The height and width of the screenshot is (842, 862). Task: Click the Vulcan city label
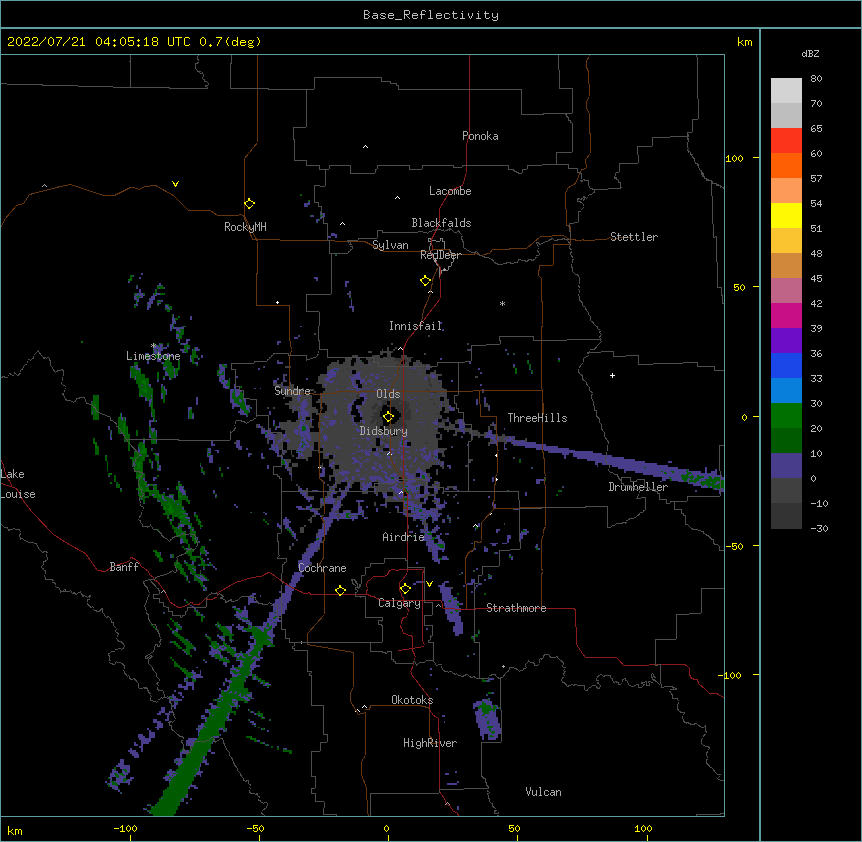click(x=543, y=792)
